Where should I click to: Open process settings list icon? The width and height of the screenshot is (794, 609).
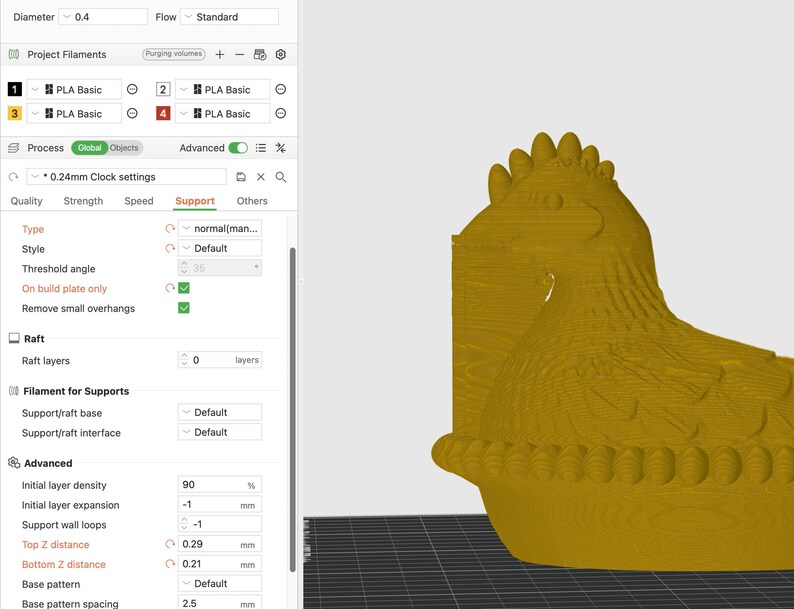261,148
